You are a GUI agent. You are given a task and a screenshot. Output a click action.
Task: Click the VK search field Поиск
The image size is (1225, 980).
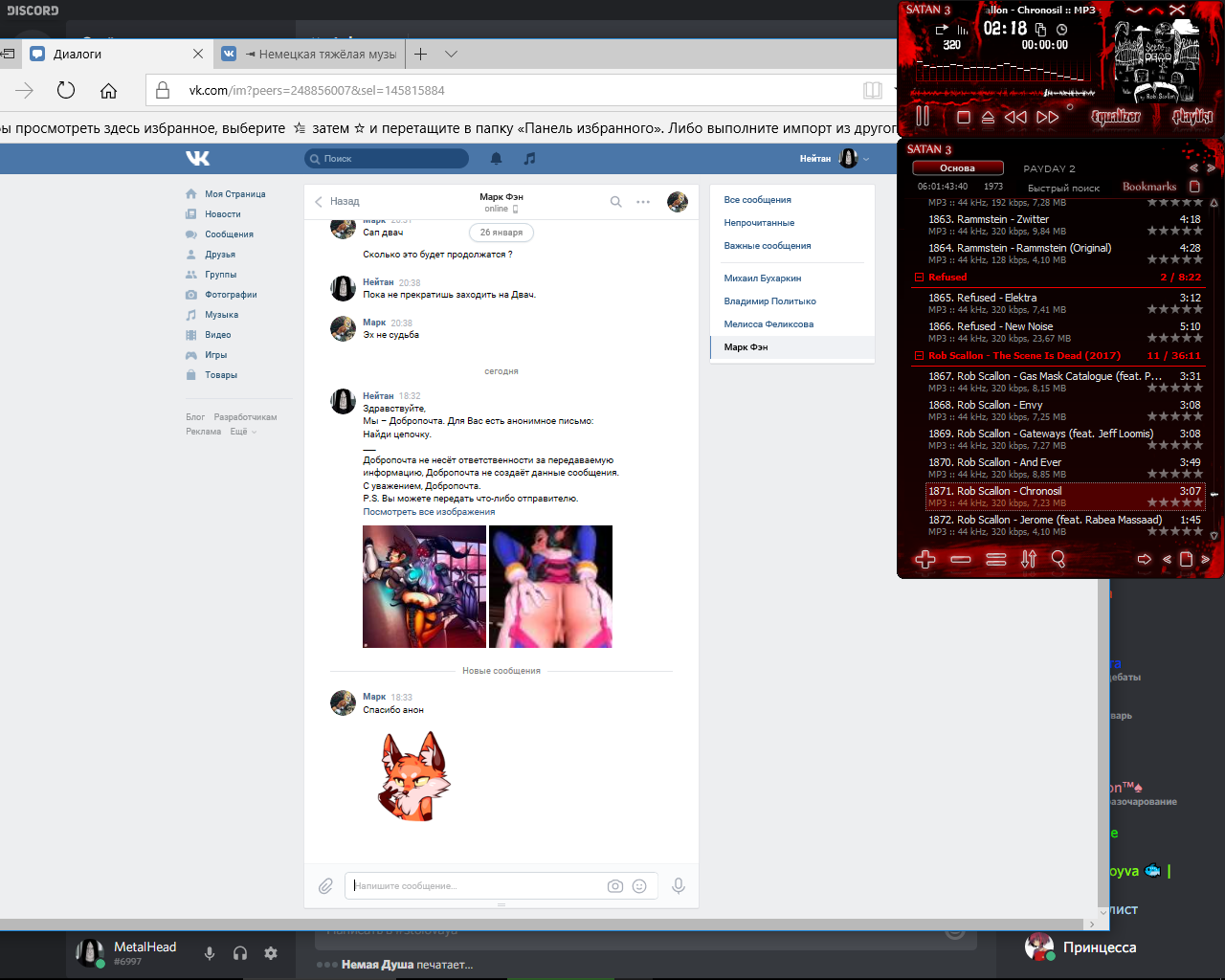click(387, 159)
